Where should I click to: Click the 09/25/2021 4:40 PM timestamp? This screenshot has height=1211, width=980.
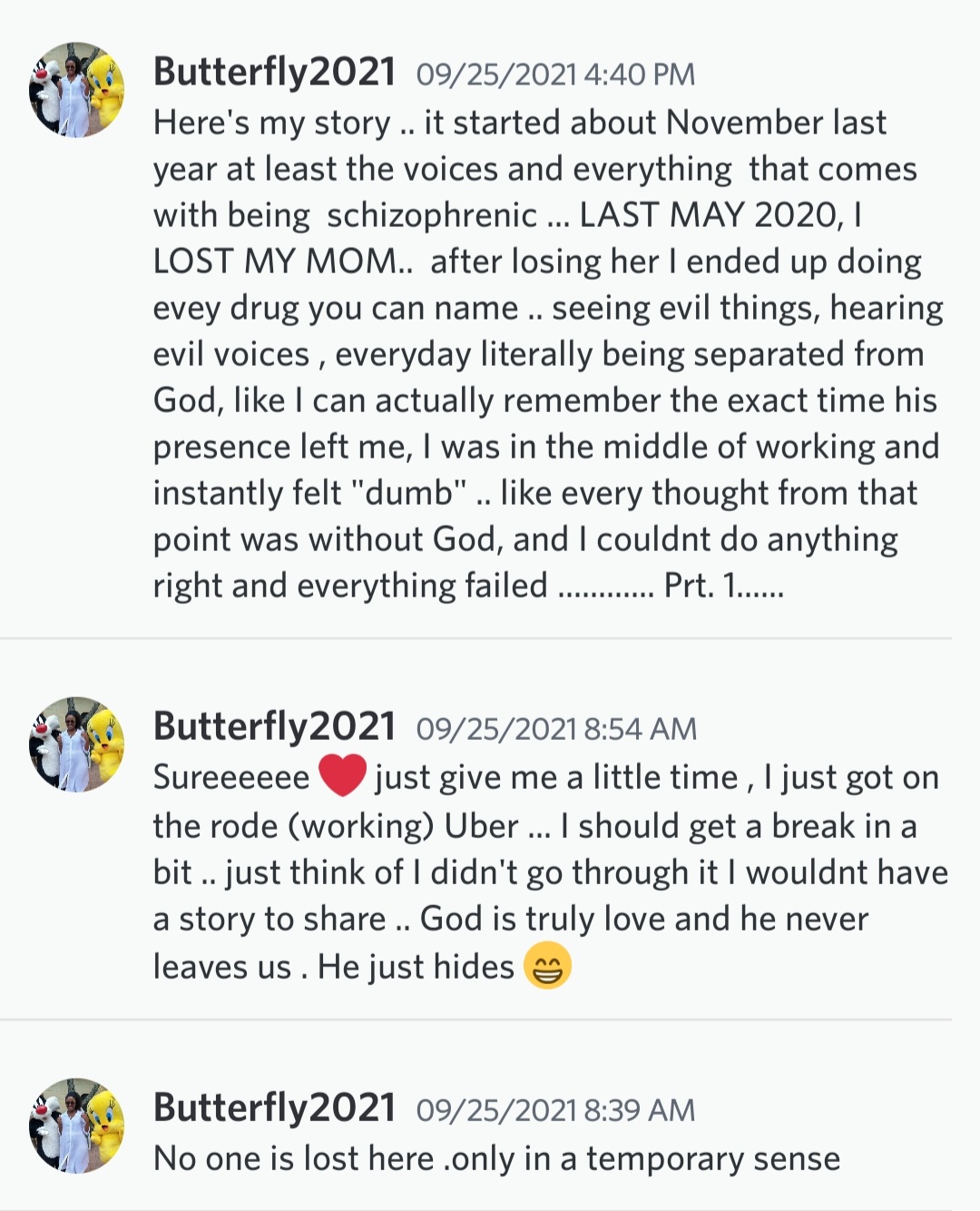[x=555, y=74]
